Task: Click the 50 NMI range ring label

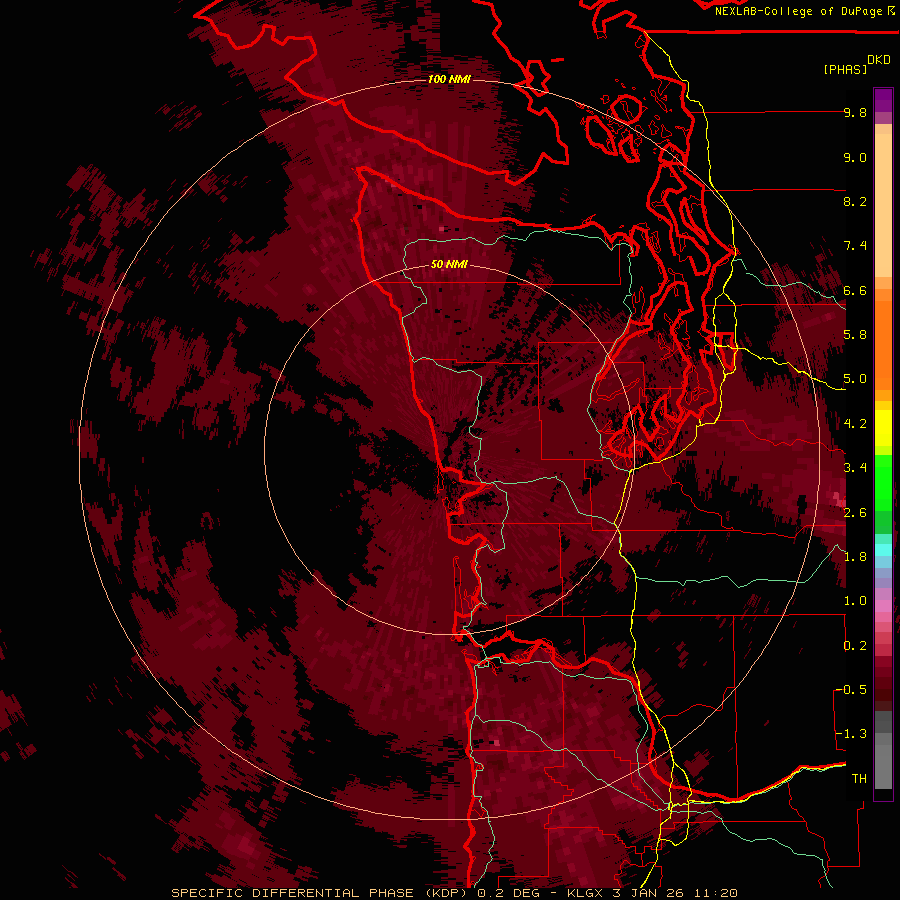Action: click(449, 265)
